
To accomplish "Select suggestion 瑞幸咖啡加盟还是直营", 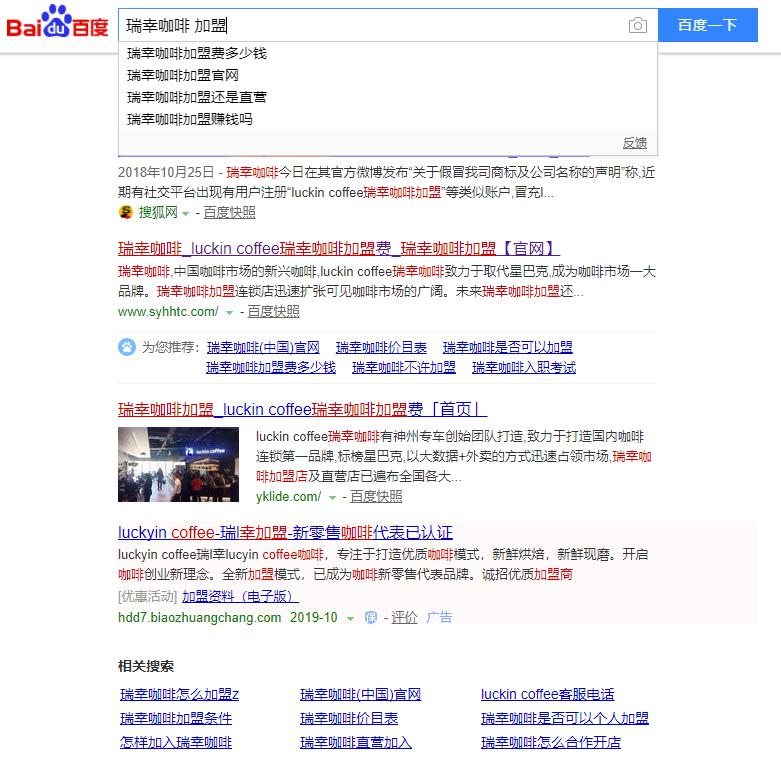I will [388, 97].
